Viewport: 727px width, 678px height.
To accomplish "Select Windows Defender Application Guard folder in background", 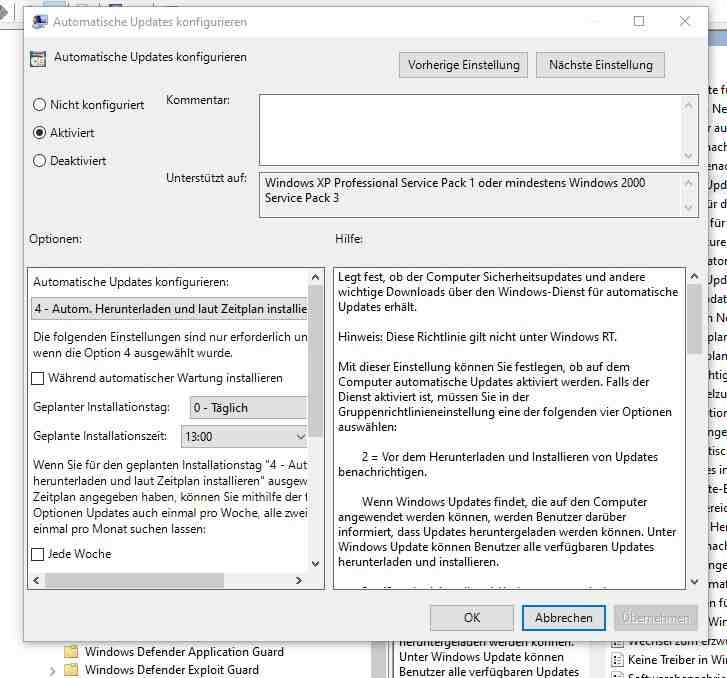I will point(184,652).
